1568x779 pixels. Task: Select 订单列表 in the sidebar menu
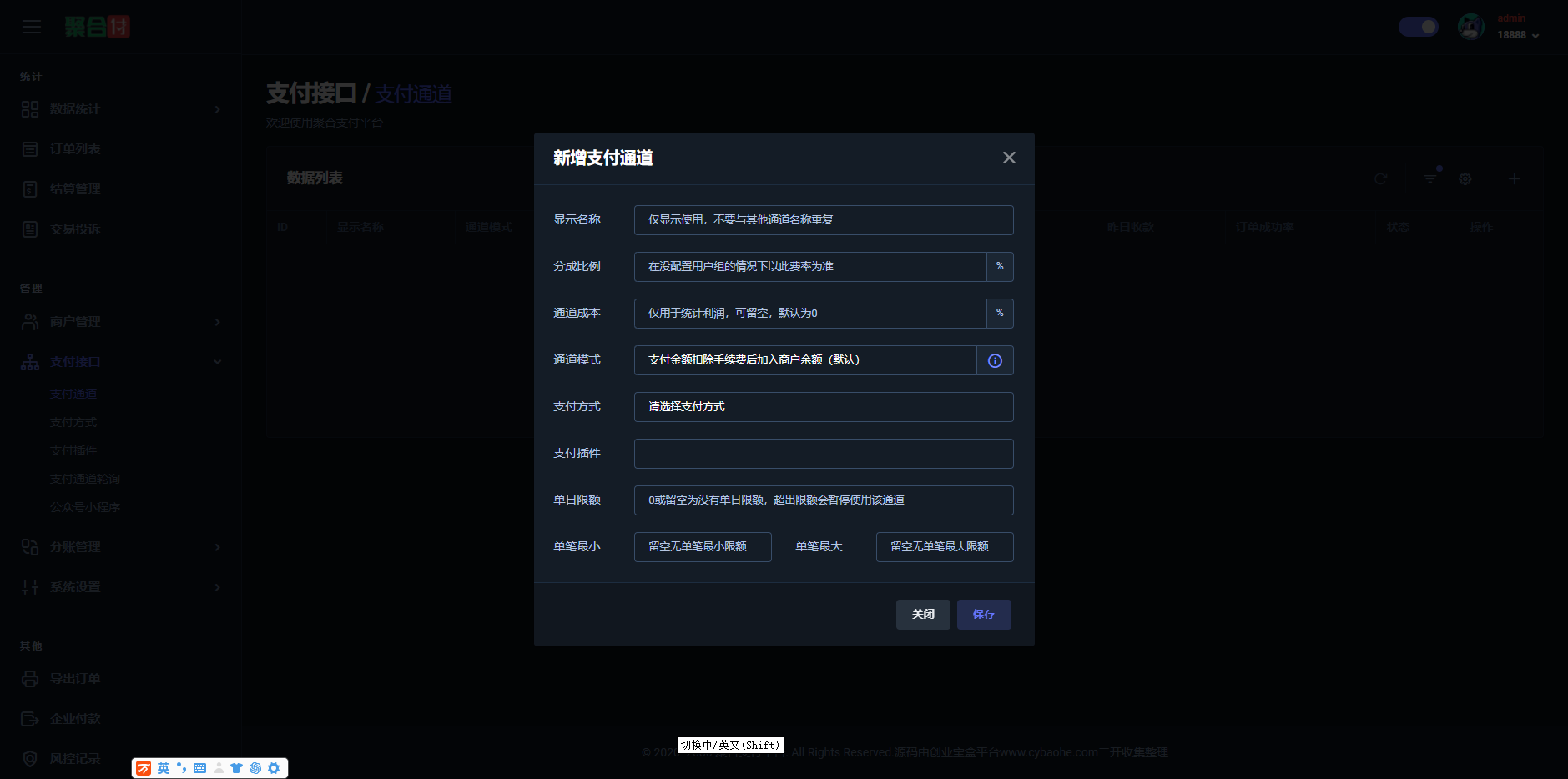pos(75,148)
